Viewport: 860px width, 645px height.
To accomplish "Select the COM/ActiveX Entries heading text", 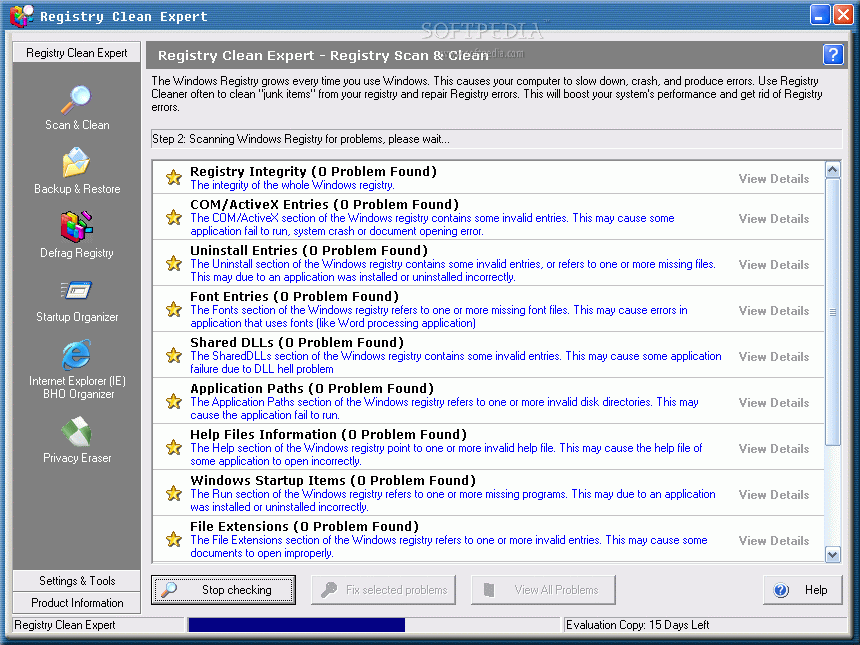I will (x=324, y=205).
